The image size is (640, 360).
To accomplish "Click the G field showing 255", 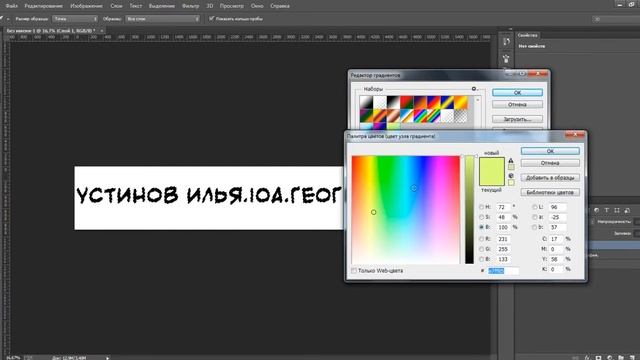I will [x=504, y=249].
